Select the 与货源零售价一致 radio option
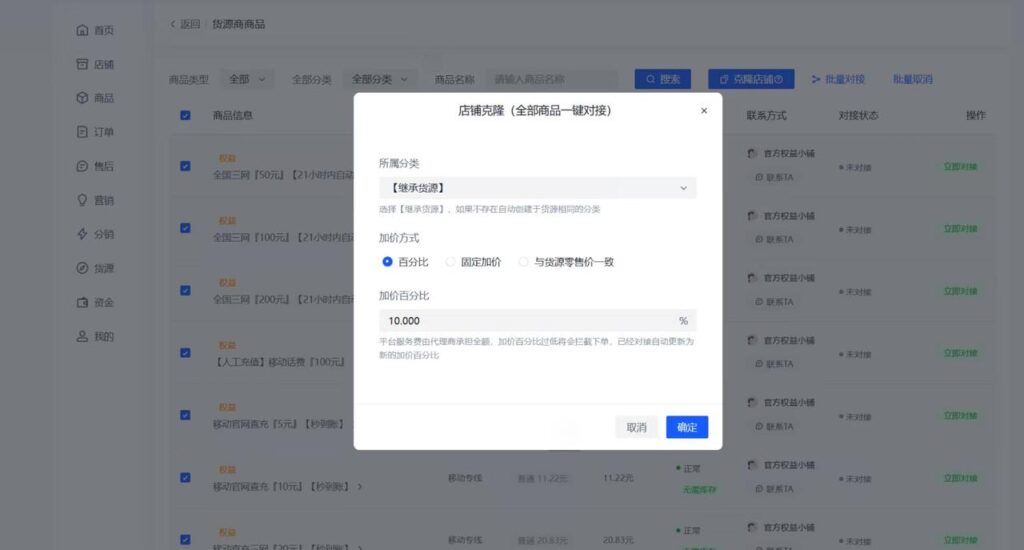The width and height of the screenshot is (1024, 550). pyautogui.click(x=523, y=262)
